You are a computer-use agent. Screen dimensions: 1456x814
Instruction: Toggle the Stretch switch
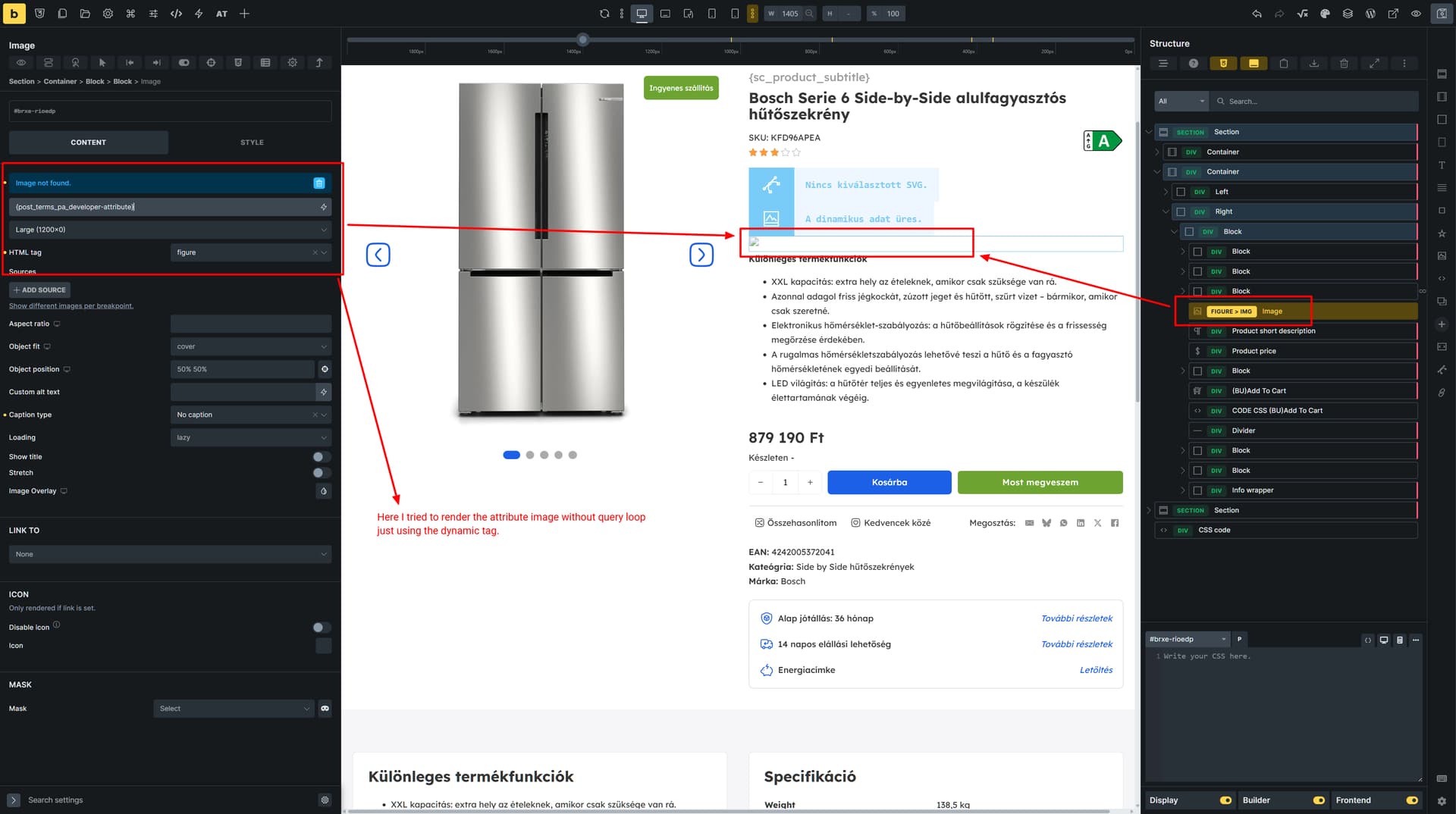pos(322,473)
